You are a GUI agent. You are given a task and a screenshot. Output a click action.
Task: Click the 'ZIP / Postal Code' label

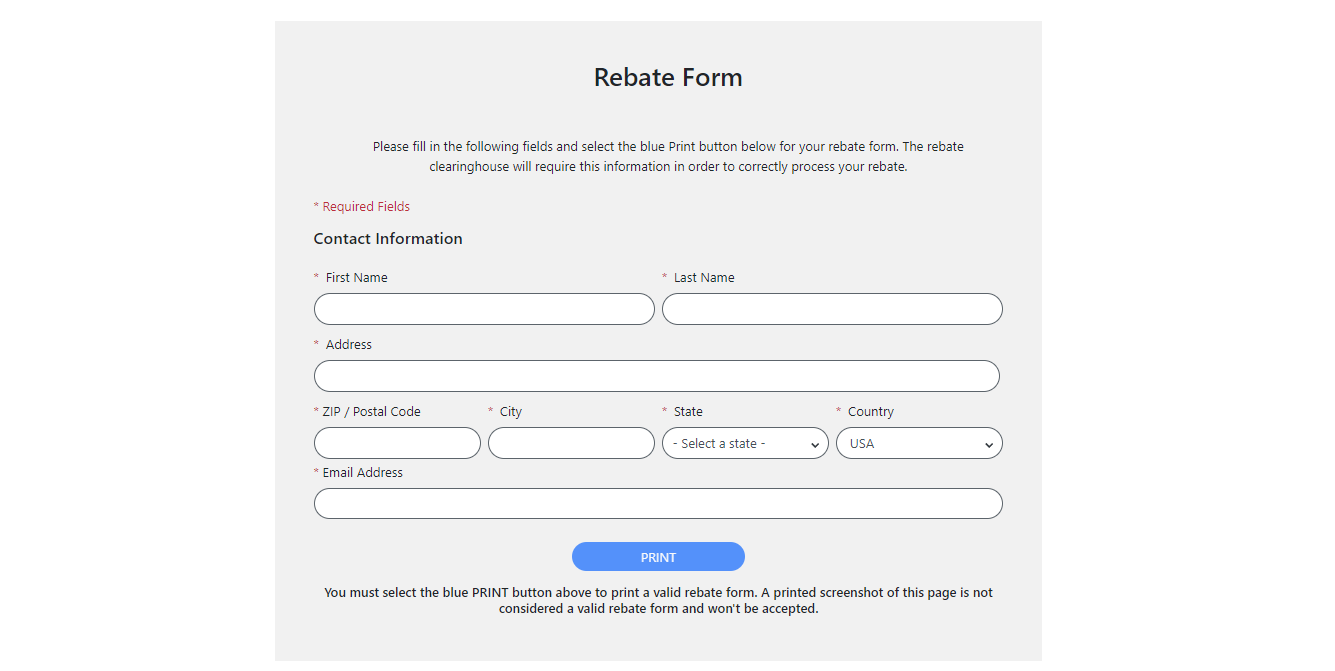coord(371,412)
